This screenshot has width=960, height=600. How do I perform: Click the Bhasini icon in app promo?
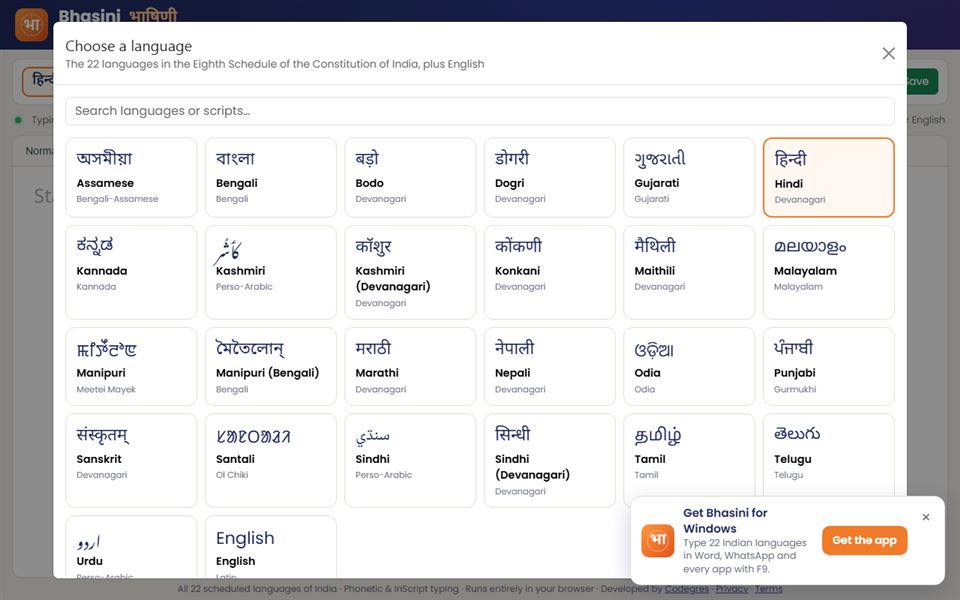tap(658, 541)
